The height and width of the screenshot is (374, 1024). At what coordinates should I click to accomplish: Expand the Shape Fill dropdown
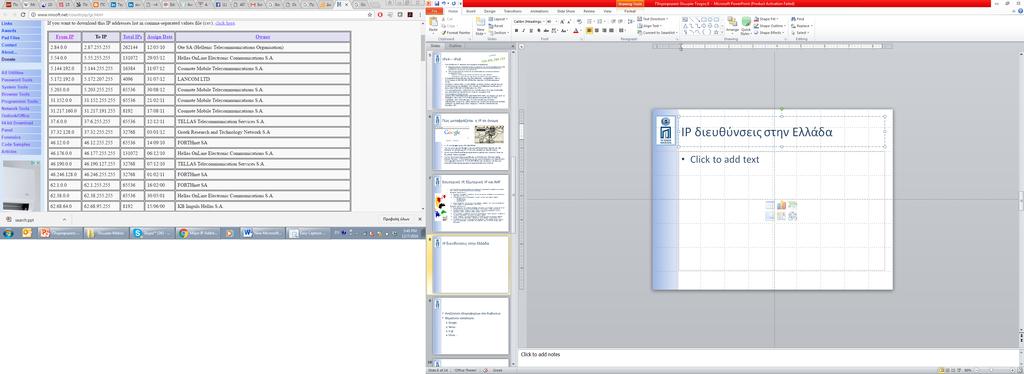766,19
